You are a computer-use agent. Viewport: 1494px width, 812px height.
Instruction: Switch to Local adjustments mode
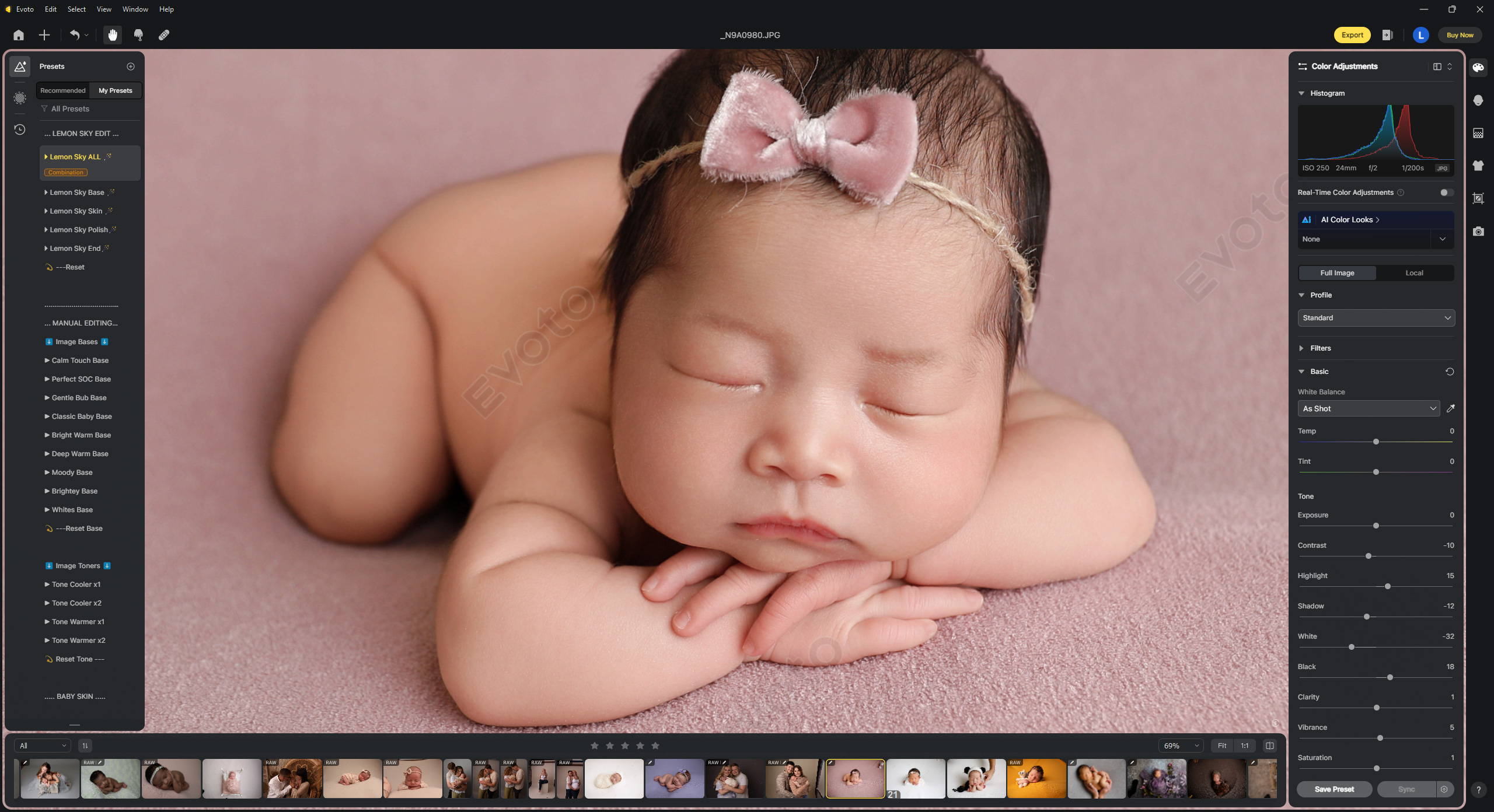pyautogui.click(x=1413, y=273)
